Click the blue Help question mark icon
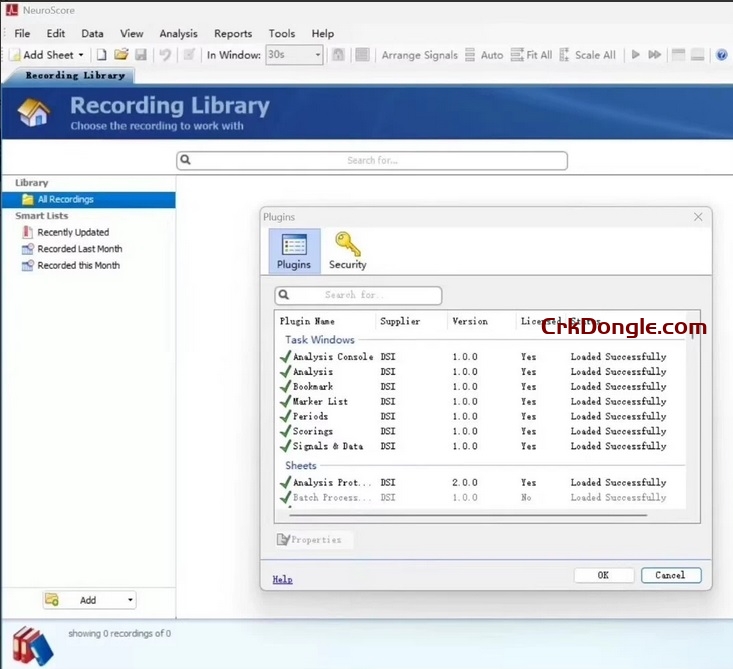The height and width of the screenshot is (669, 733). pyautogui.click(x=721, y=55)
